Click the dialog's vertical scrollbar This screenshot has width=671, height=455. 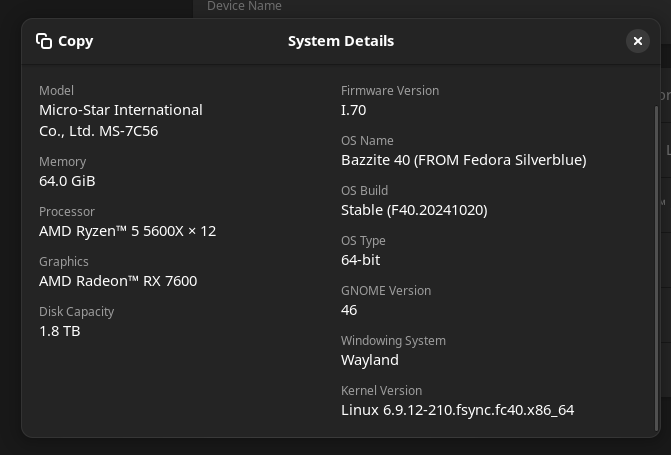click(656, 268)
